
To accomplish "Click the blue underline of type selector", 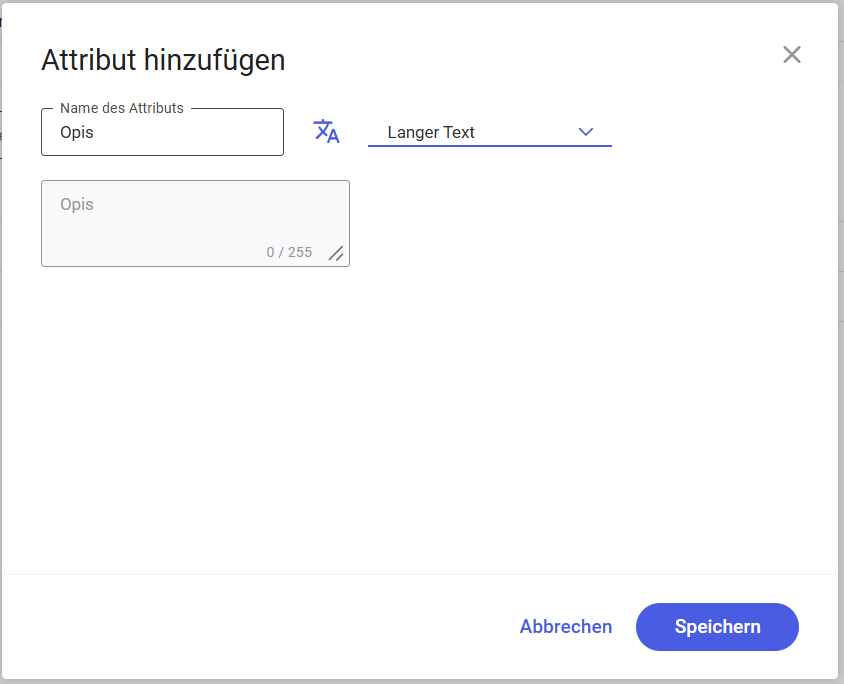I will [x=490, y=146].
